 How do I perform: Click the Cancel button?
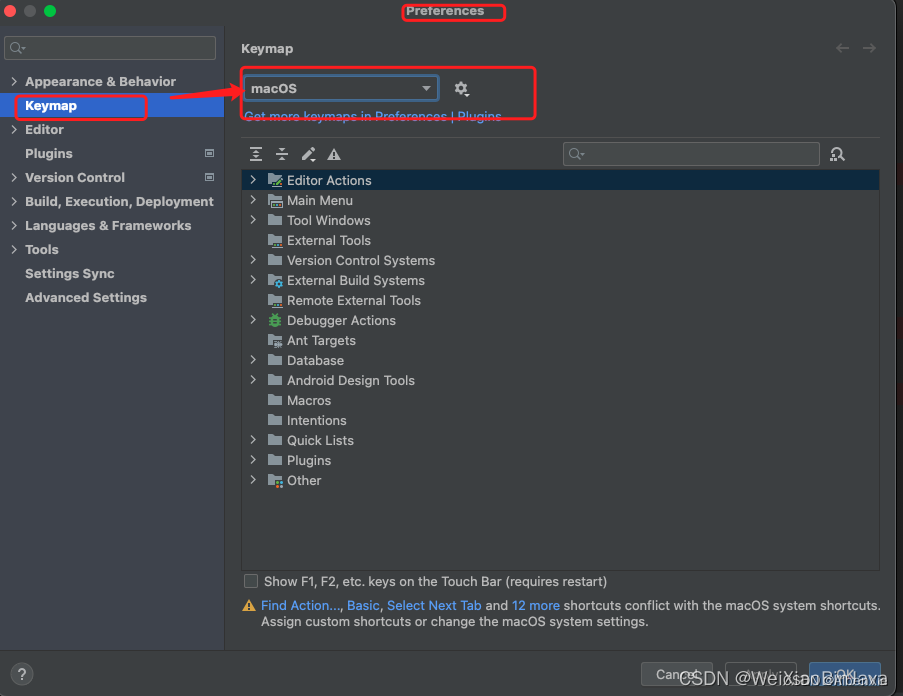point(677,674)
